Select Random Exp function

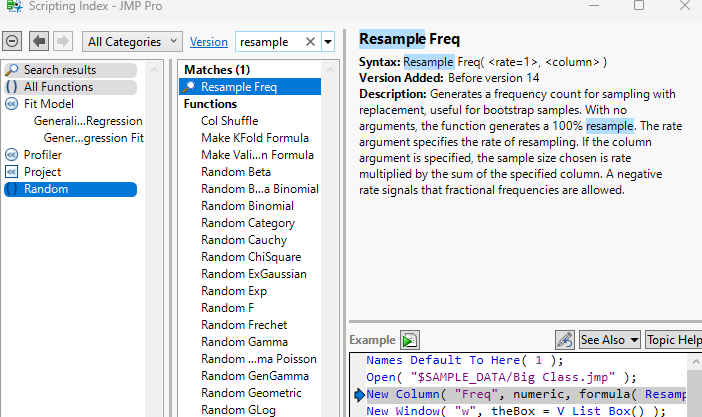(234, 291)
